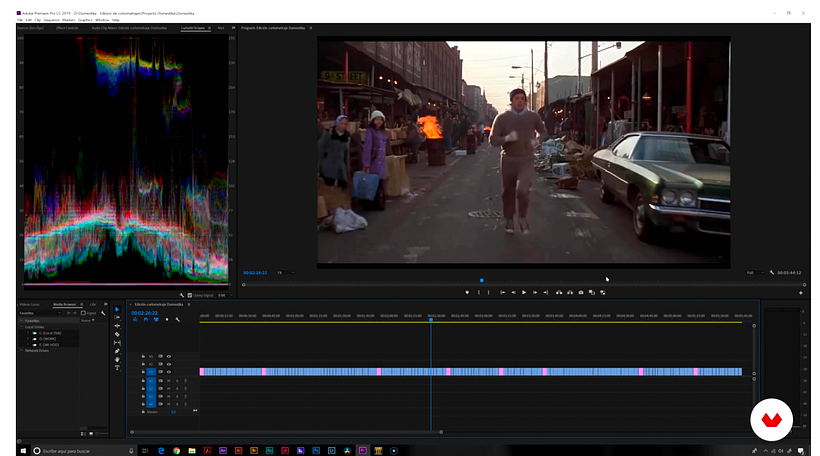This screenshot has height=456, width=820.
Task: Expand the E: drive node
Action: [28, 345]
